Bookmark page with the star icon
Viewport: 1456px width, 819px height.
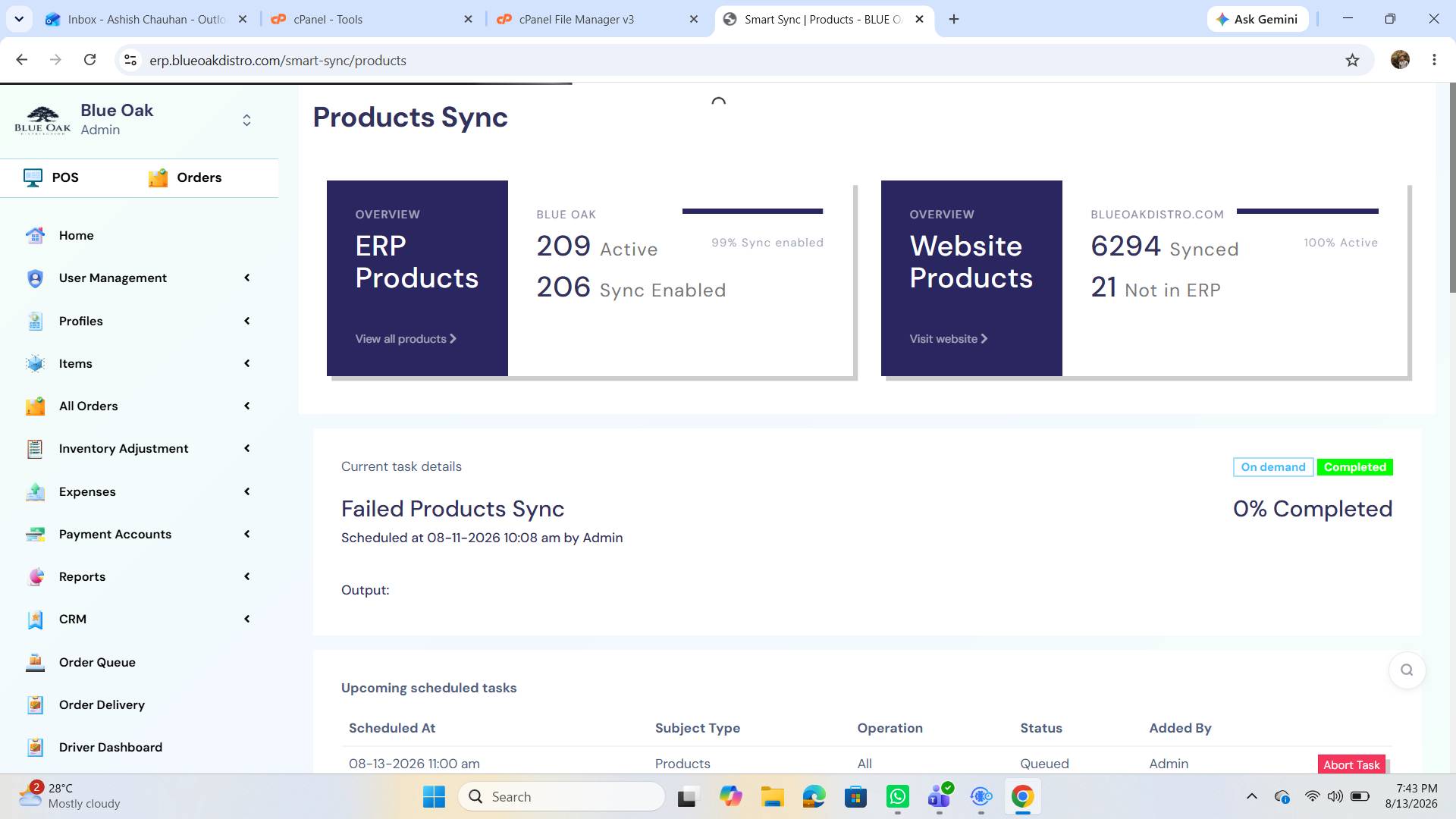point(1352,60)
